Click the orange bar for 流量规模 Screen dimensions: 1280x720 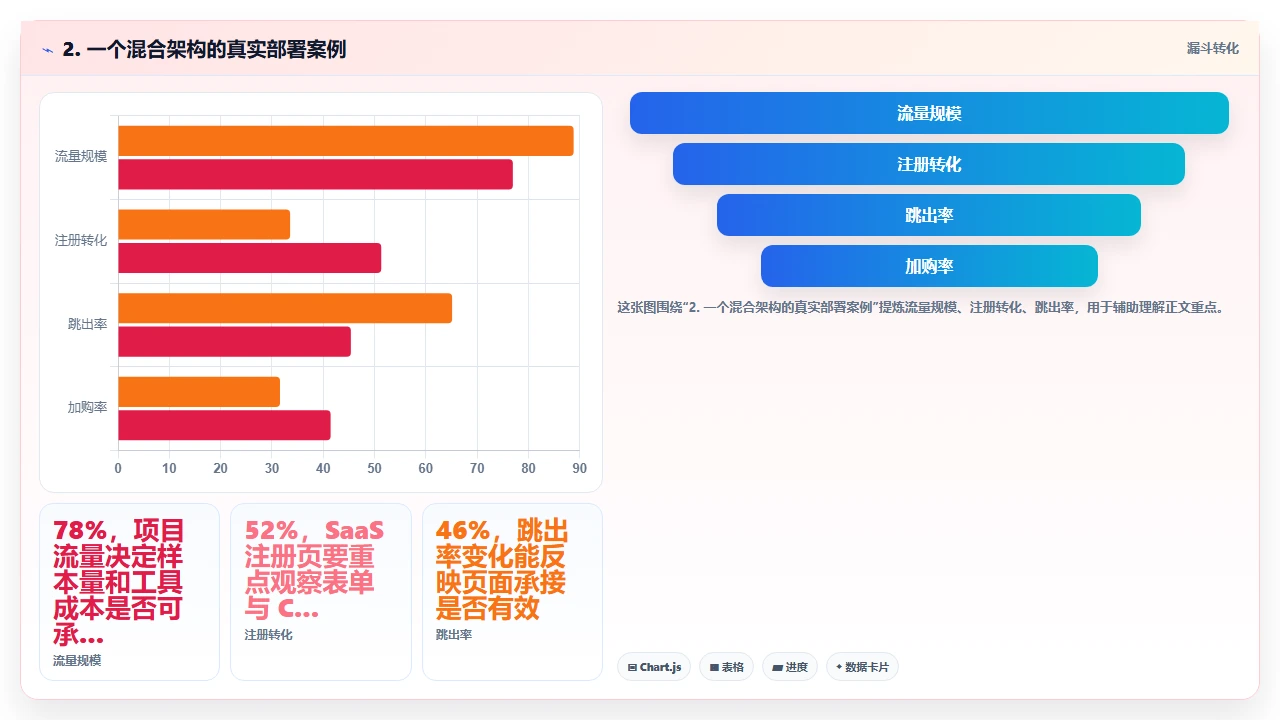[346, 141]
